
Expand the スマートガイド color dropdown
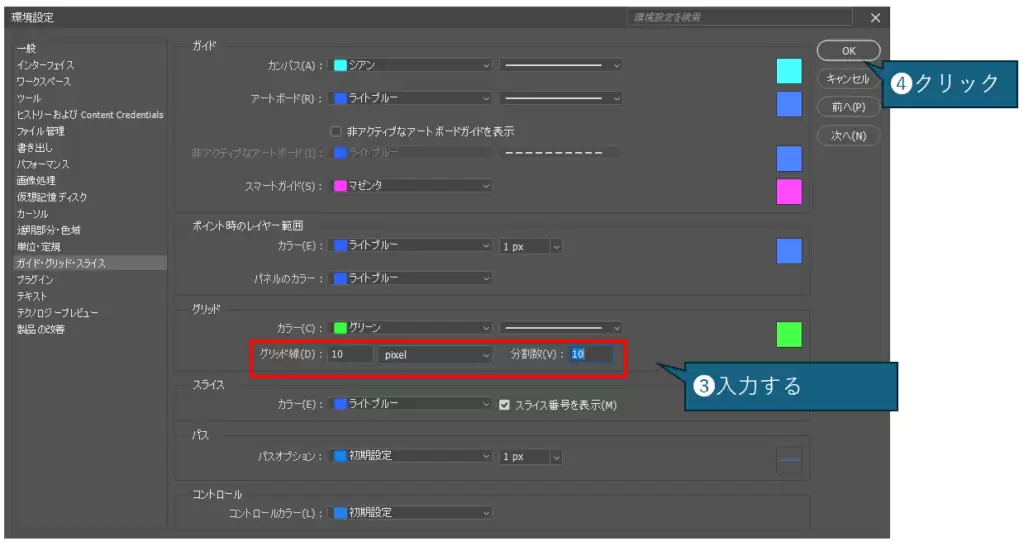click(412, 186)
